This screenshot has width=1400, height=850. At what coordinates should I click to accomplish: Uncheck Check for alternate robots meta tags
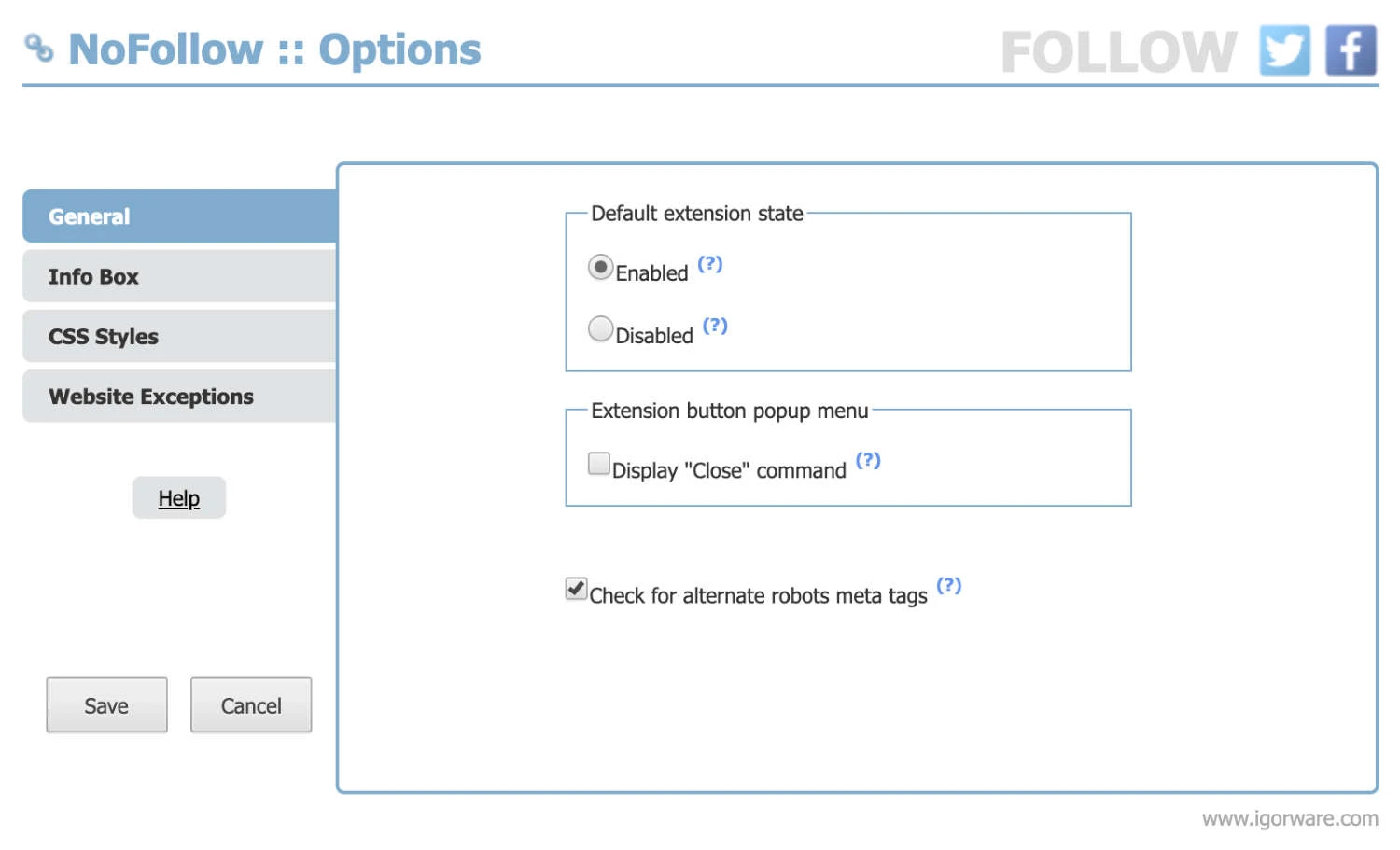point(575,589)
